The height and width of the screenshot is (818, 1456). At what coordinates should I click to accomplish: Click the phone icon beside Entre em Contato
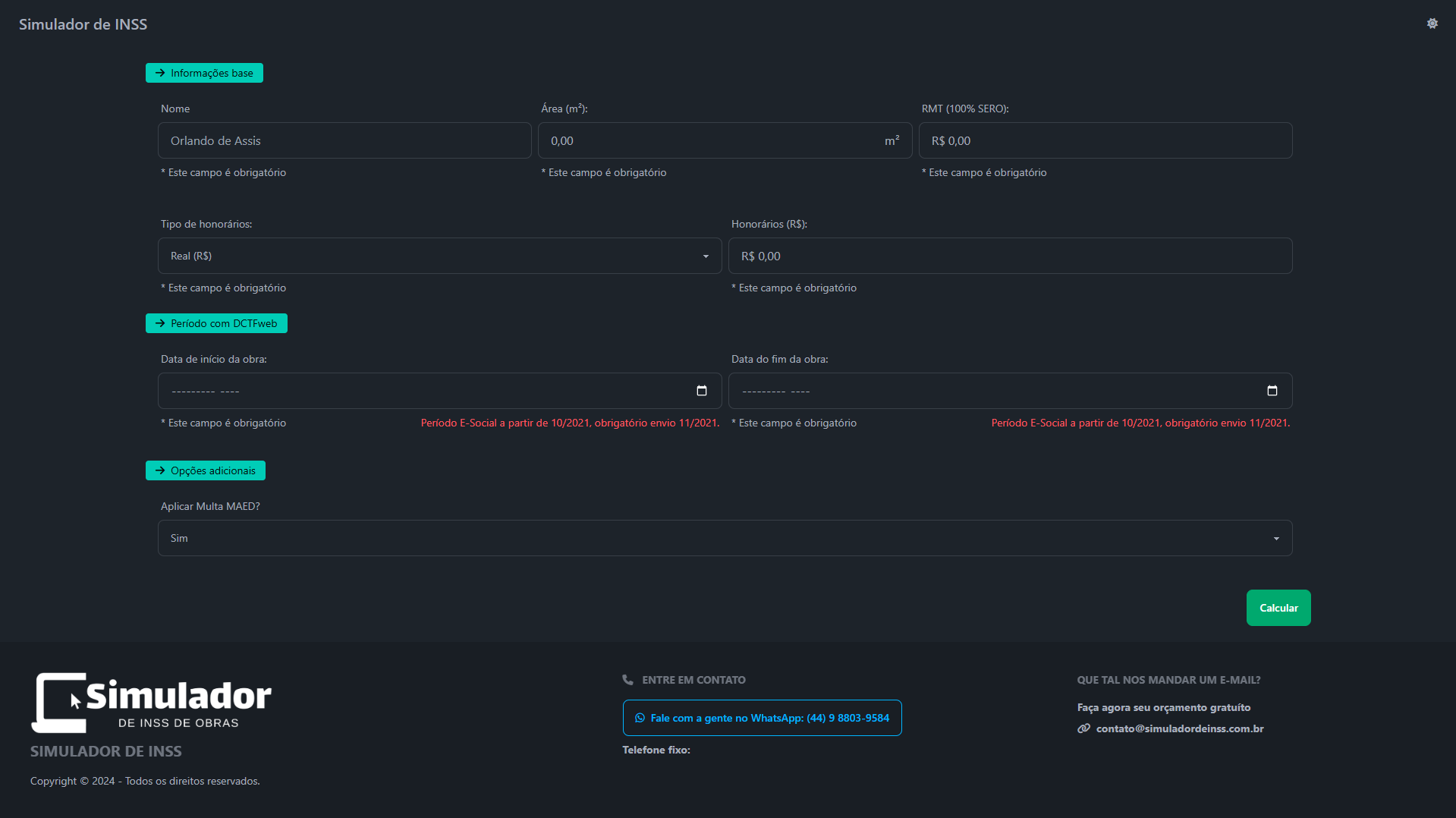click(x=627, y=680)
